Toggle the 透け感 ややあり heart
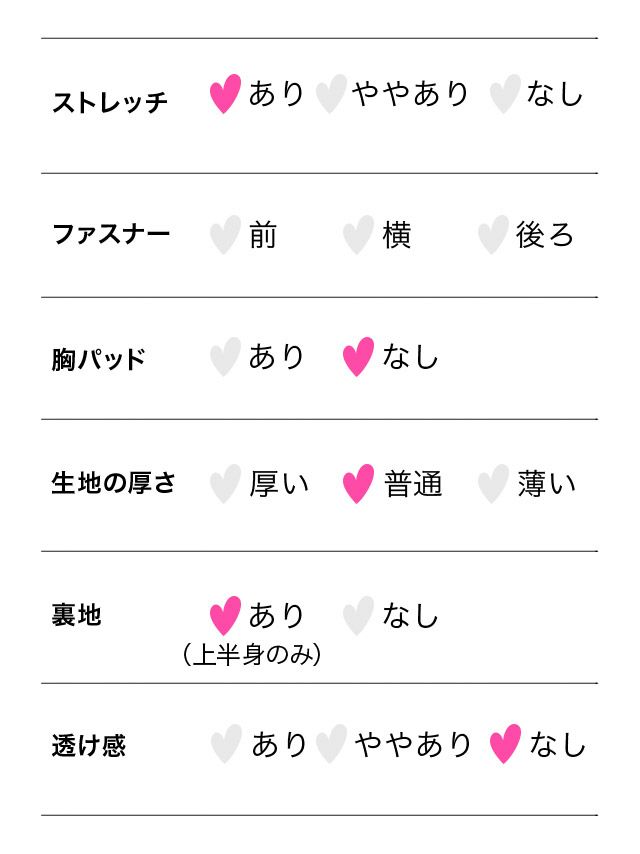The image size is (640, 854). pos(331,745)
